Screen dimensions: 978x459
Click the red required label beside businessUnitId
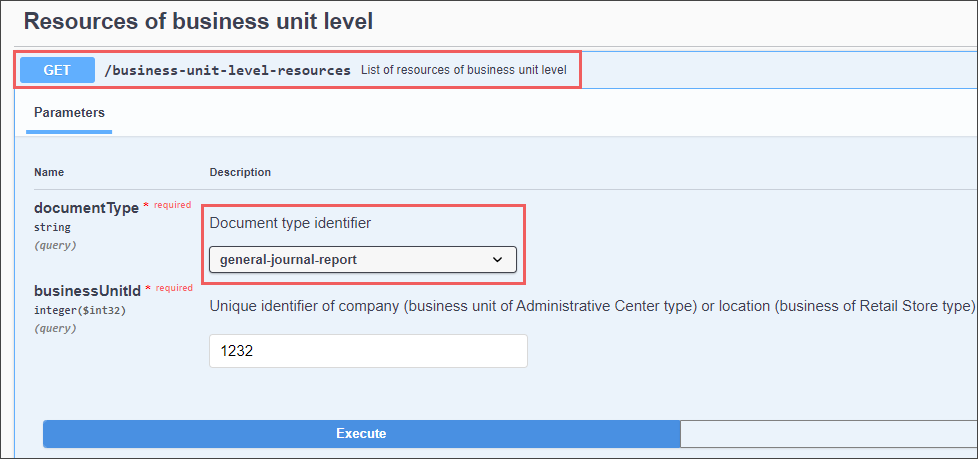(x=174, y=288)
